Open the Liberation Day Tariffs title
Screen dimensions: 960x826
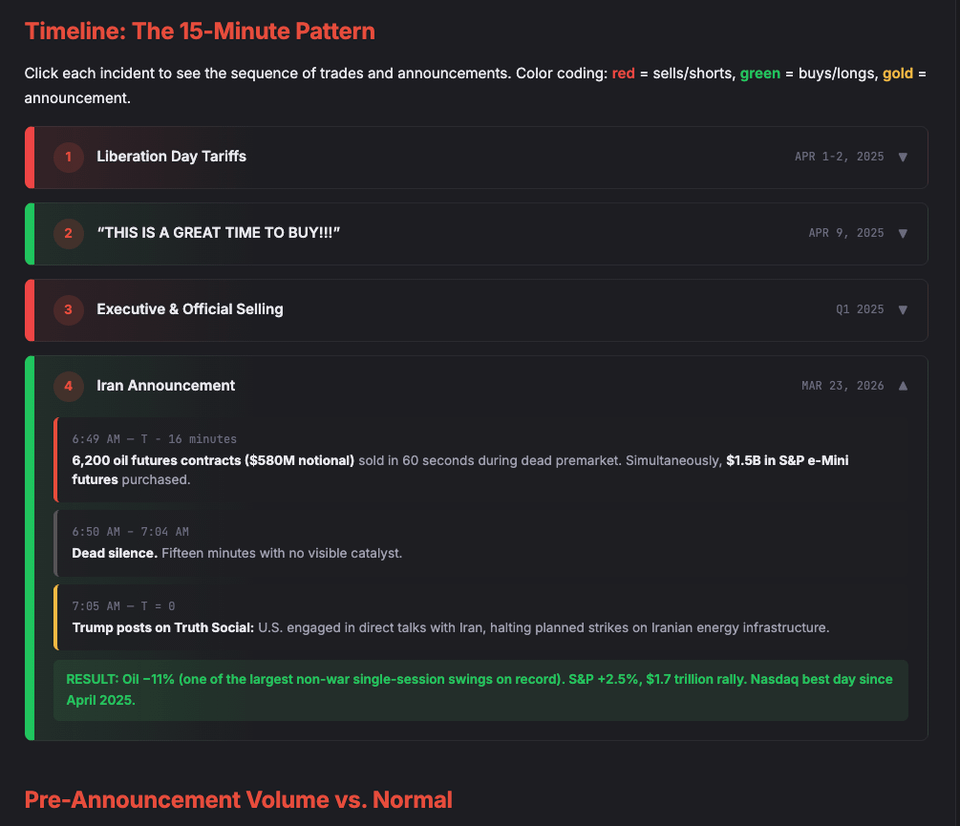(171, 156)
